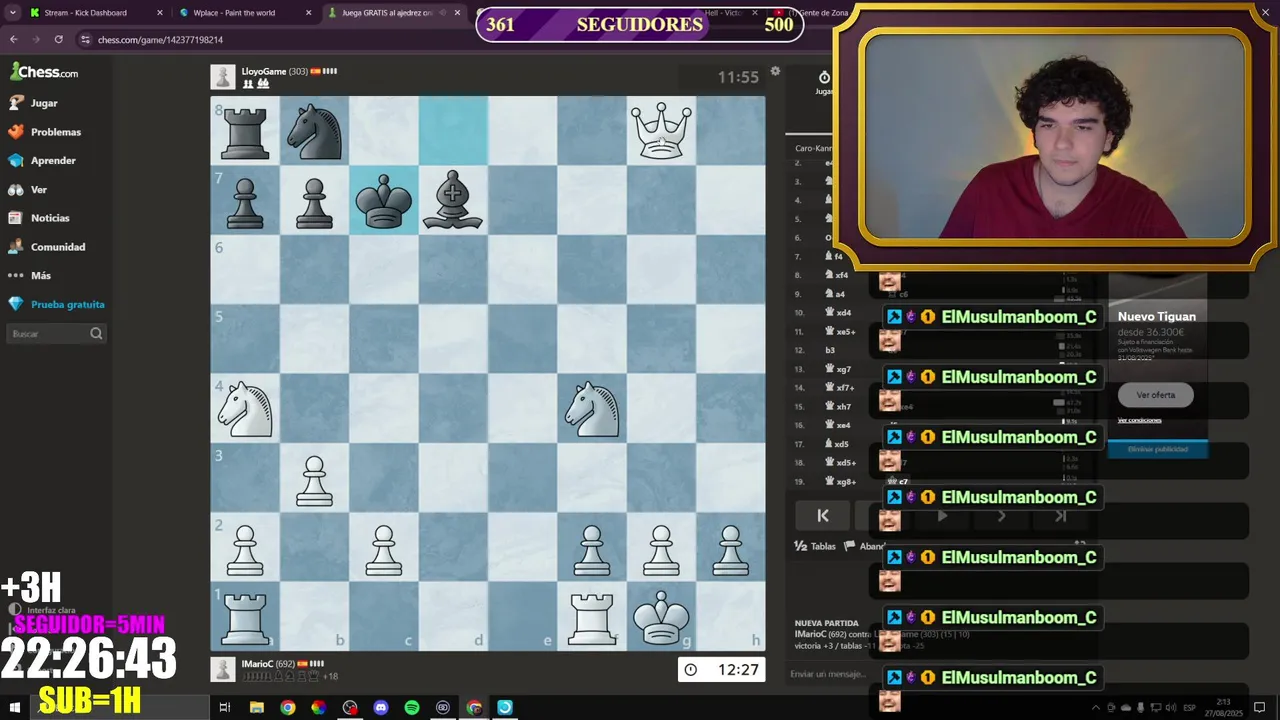The image size is (1280, 720).
Task: Open the Windows Start menu
Action: coord(14,708)
